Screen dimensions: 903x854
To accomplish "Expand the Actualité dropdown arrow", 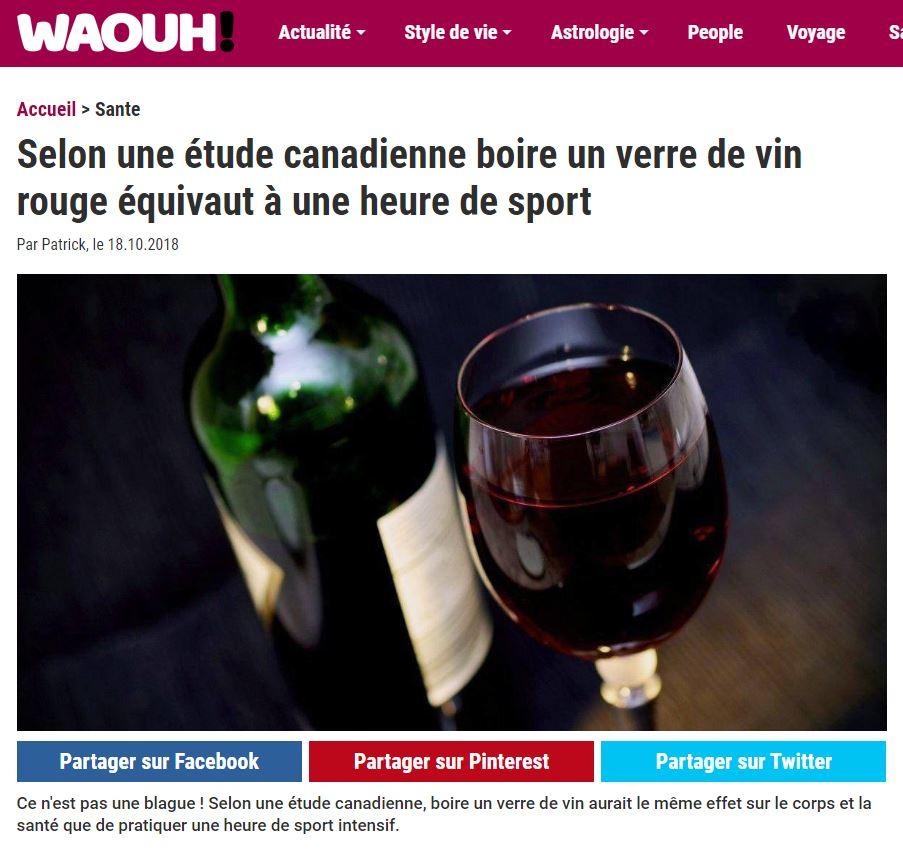I will click(x=361, y=33).
